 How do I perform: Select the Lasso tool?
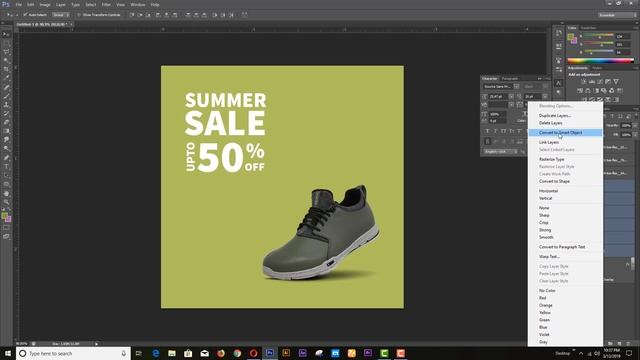click(6, 52)
